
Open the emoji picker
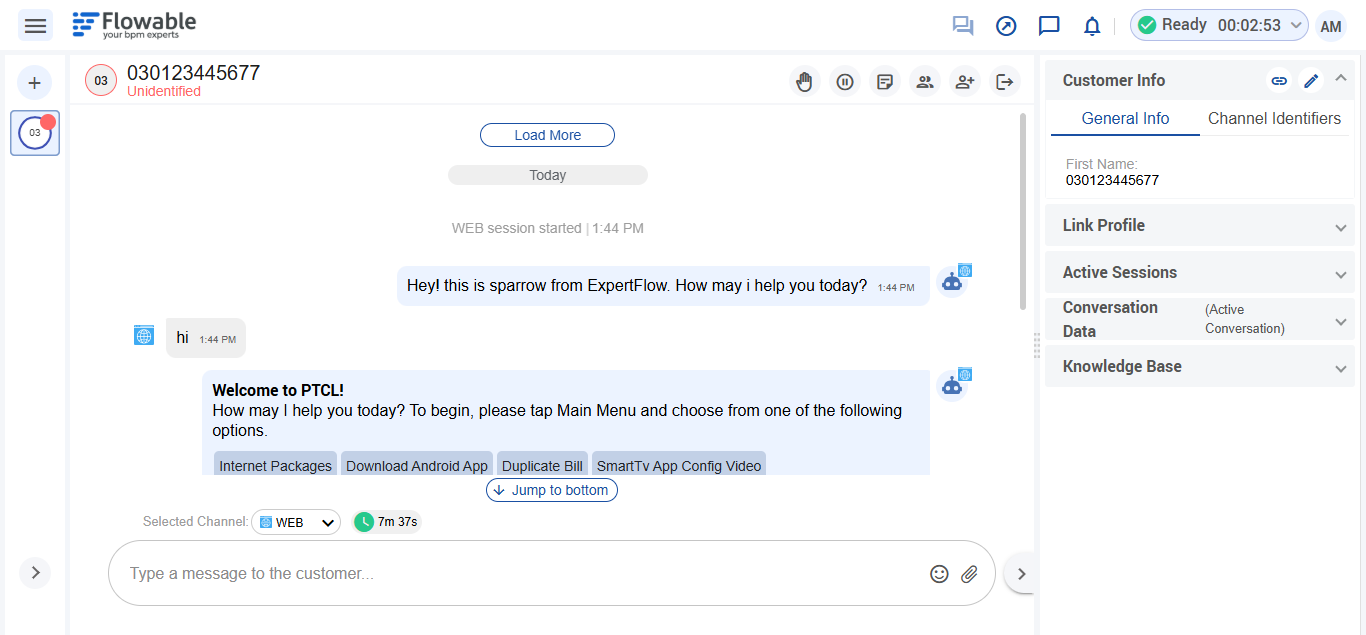[x=939, y=574]
